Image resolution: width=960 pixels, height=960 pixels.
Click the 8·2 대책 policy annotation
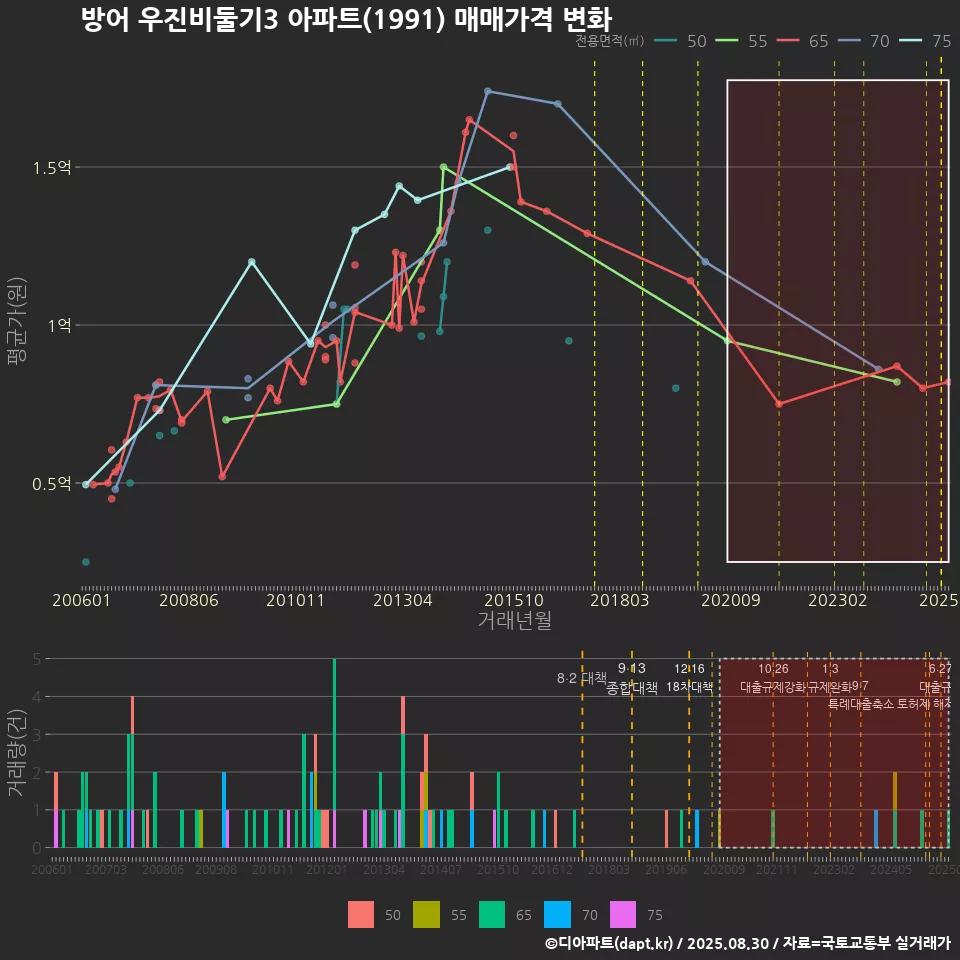coord(582,678)
